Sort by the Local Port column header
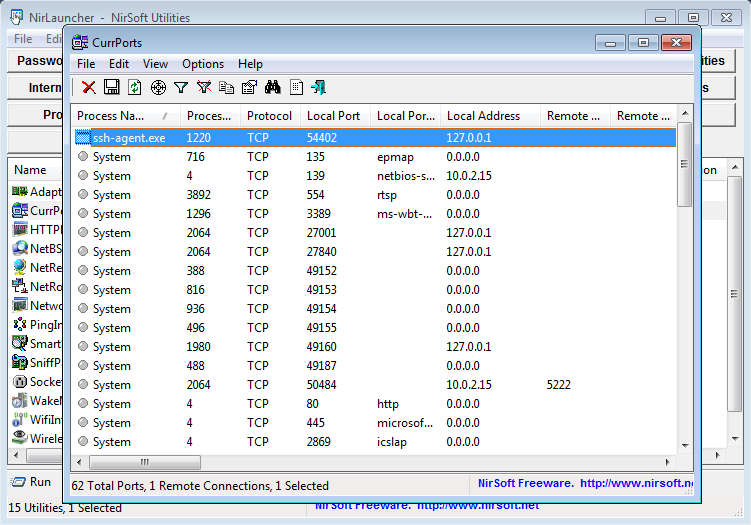The image size is (751, 525). (x=333, y=116)
